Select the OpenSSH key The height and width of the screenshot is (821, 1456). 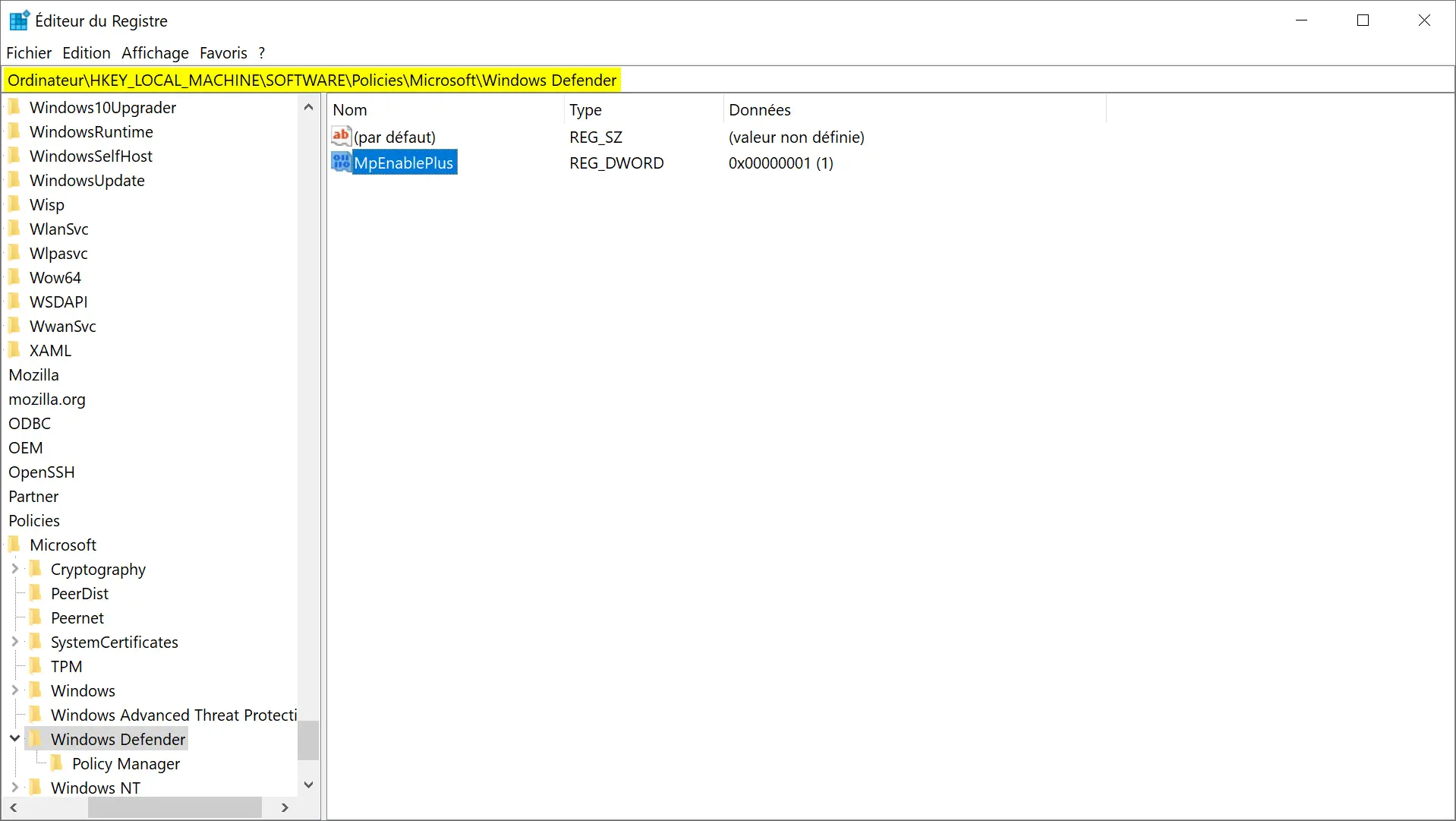coord(41,472)
